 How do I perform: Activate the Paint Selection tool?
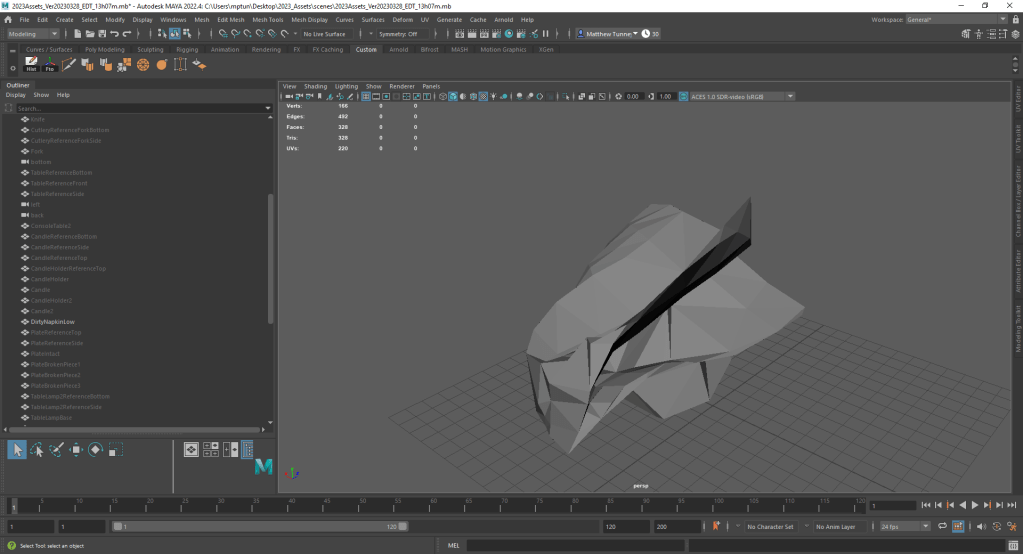[56, 450]
